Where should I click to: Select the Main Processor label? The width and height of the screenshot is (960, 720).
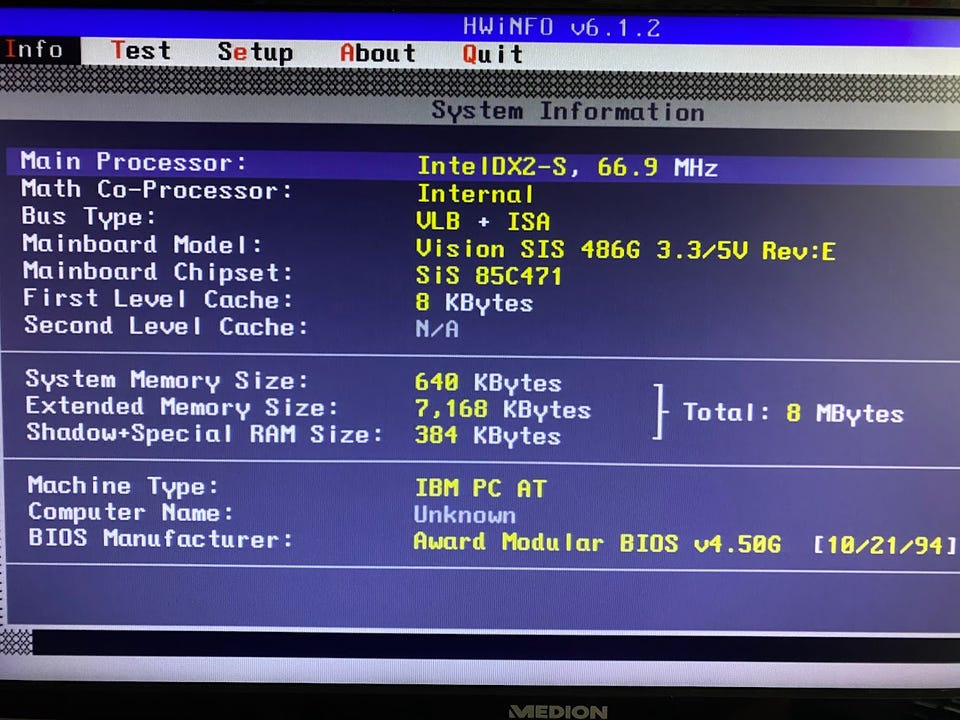pos(133,162)
